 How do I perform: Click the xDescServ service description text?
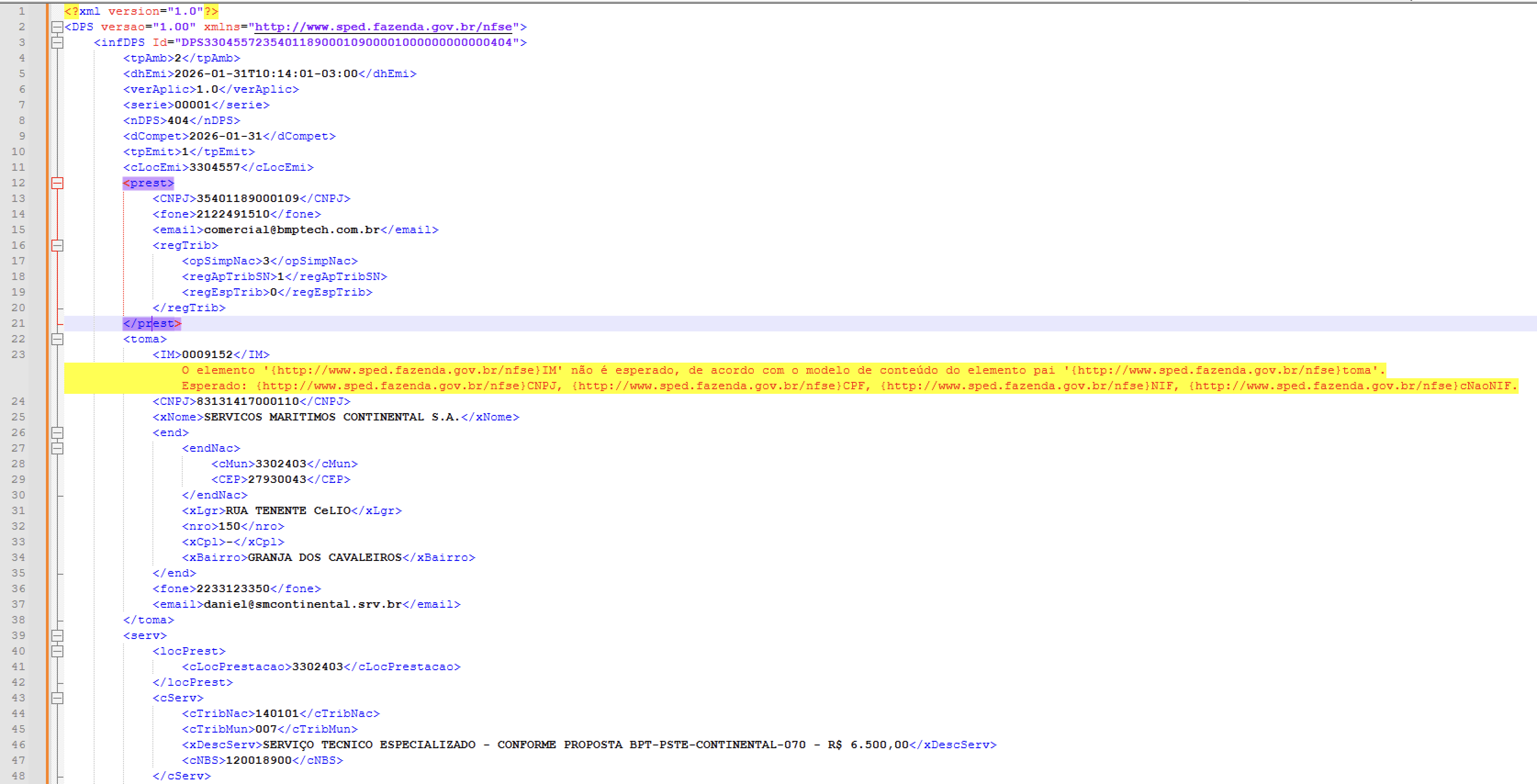pos(585,745)
